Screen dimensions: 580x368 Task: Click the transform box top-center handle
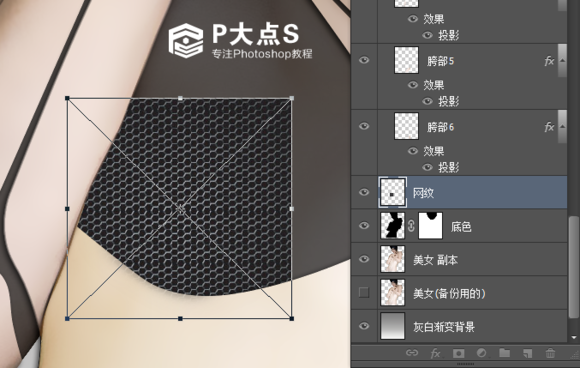click(x=180, y=98)
